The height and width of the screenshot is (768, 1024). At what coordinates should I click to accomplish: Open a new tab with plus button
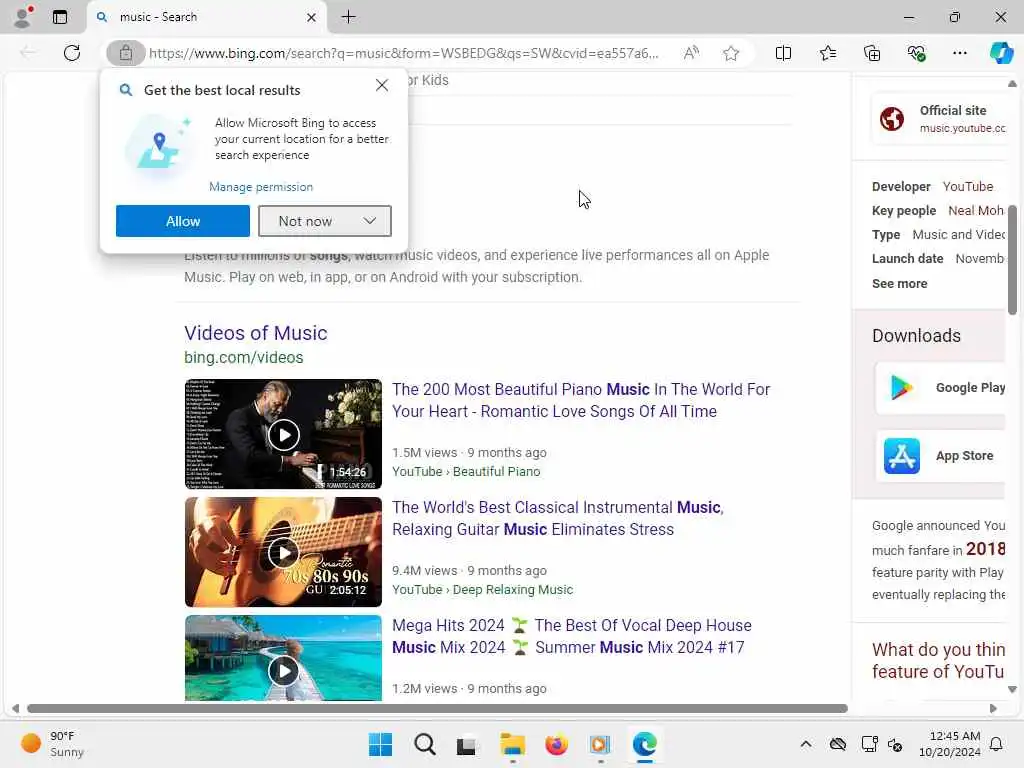click(349, 17)
